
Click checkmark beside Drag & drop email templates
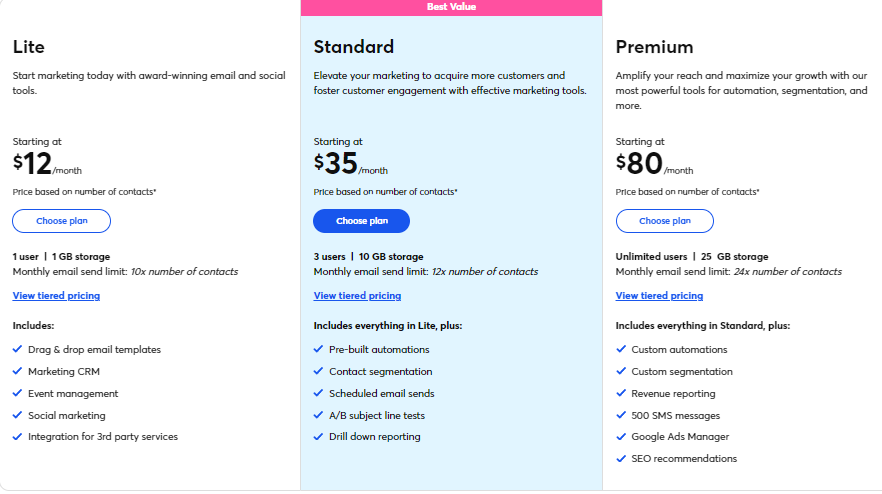coord(18,350)
